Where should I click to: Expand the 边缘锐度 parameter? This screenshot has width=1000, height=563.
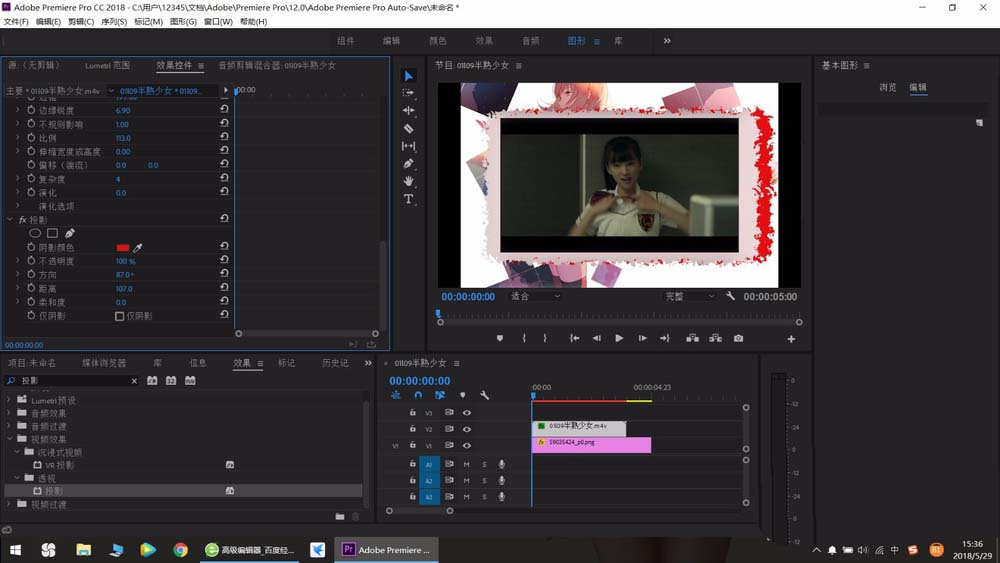click(x=17, y=110)
